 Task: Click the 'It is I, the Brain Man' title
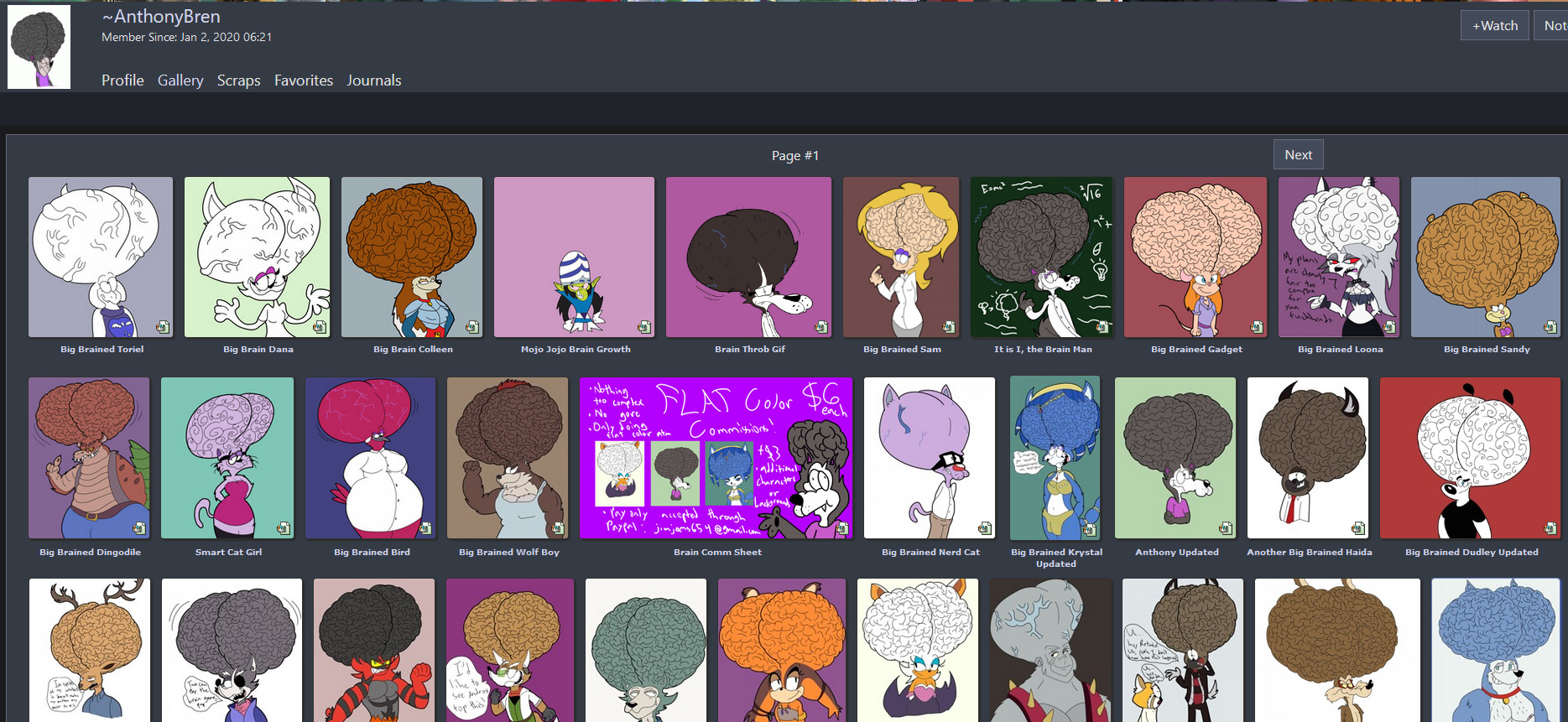[x=1043, y=349]
